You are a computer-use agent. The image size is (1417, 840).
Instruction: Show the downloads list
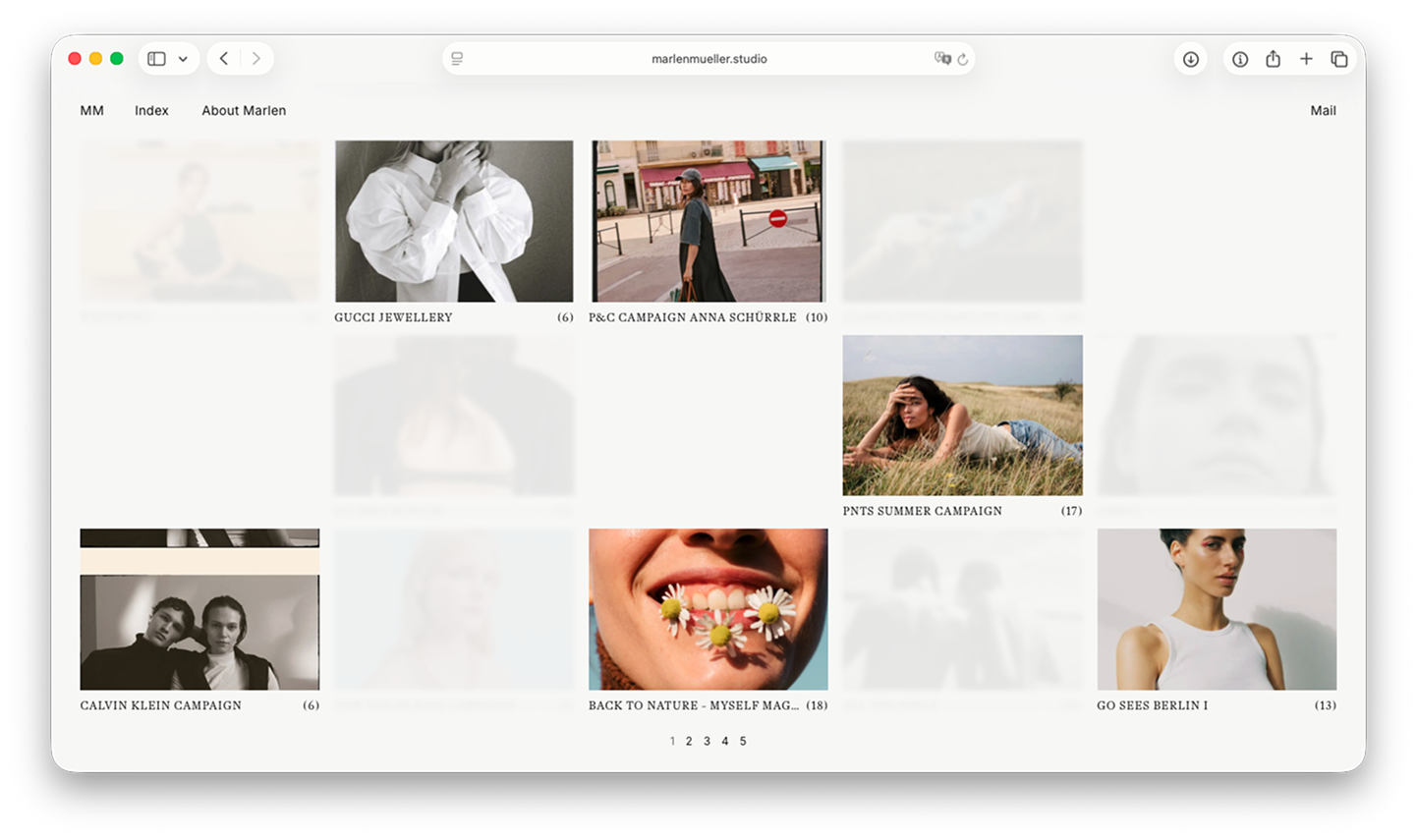point(1190,59)
